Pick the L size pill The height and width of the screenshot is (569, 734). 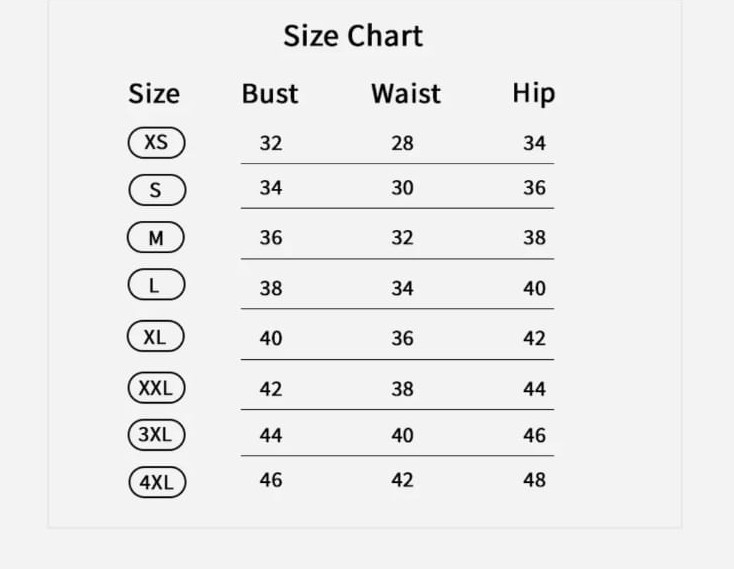coord(156,286)
